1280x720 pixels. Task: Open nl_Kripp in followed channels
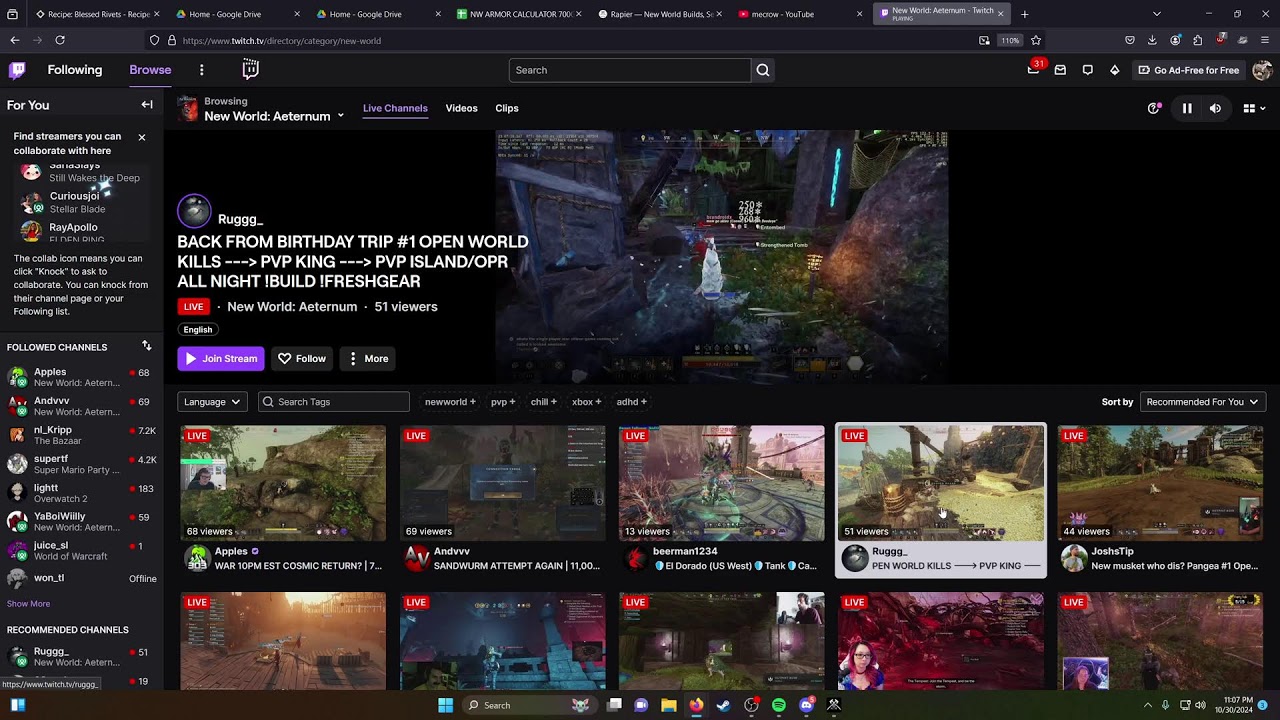[x=82, y=435]
